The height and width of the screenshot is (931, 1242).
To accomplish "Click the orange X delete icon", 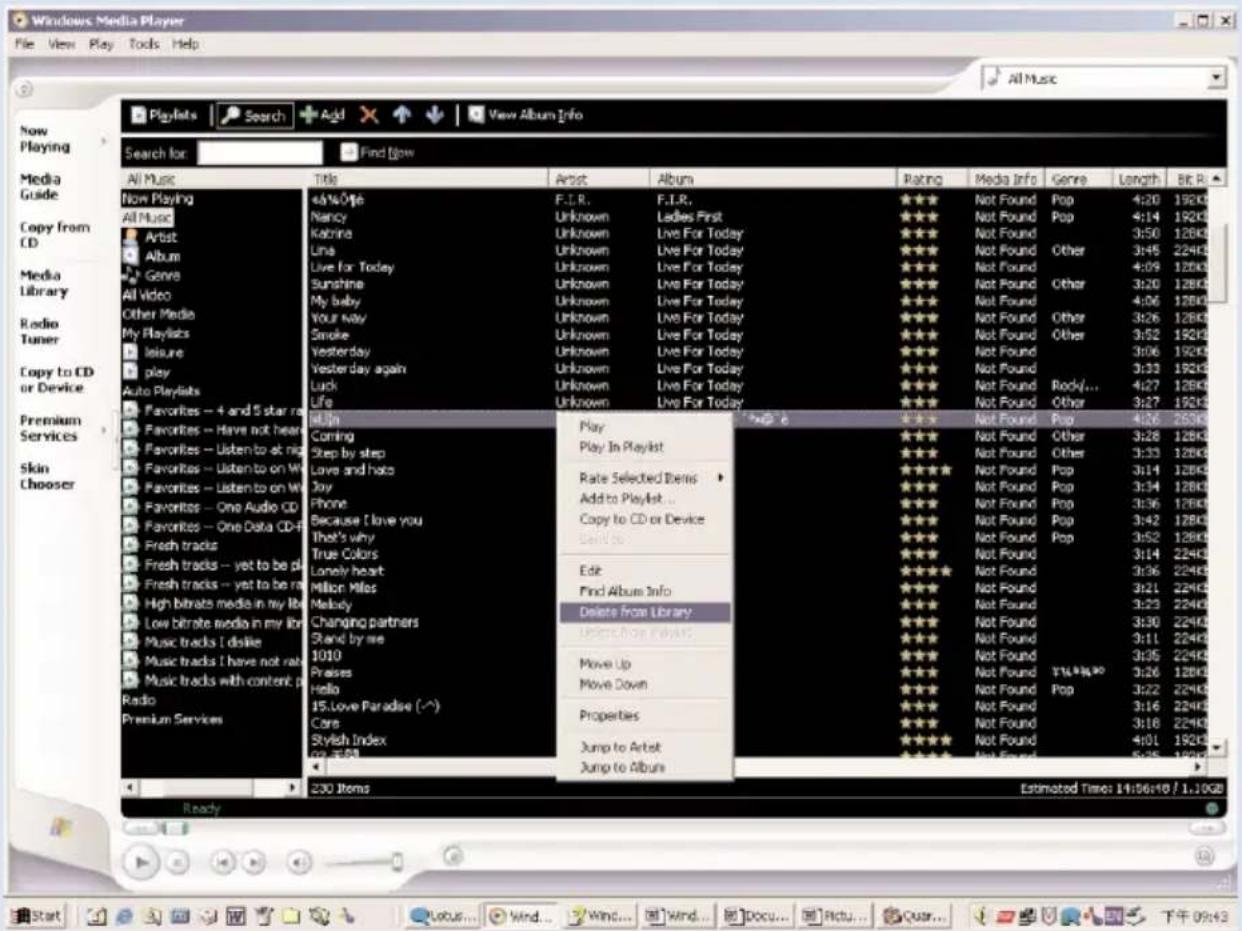I will 367,116.
